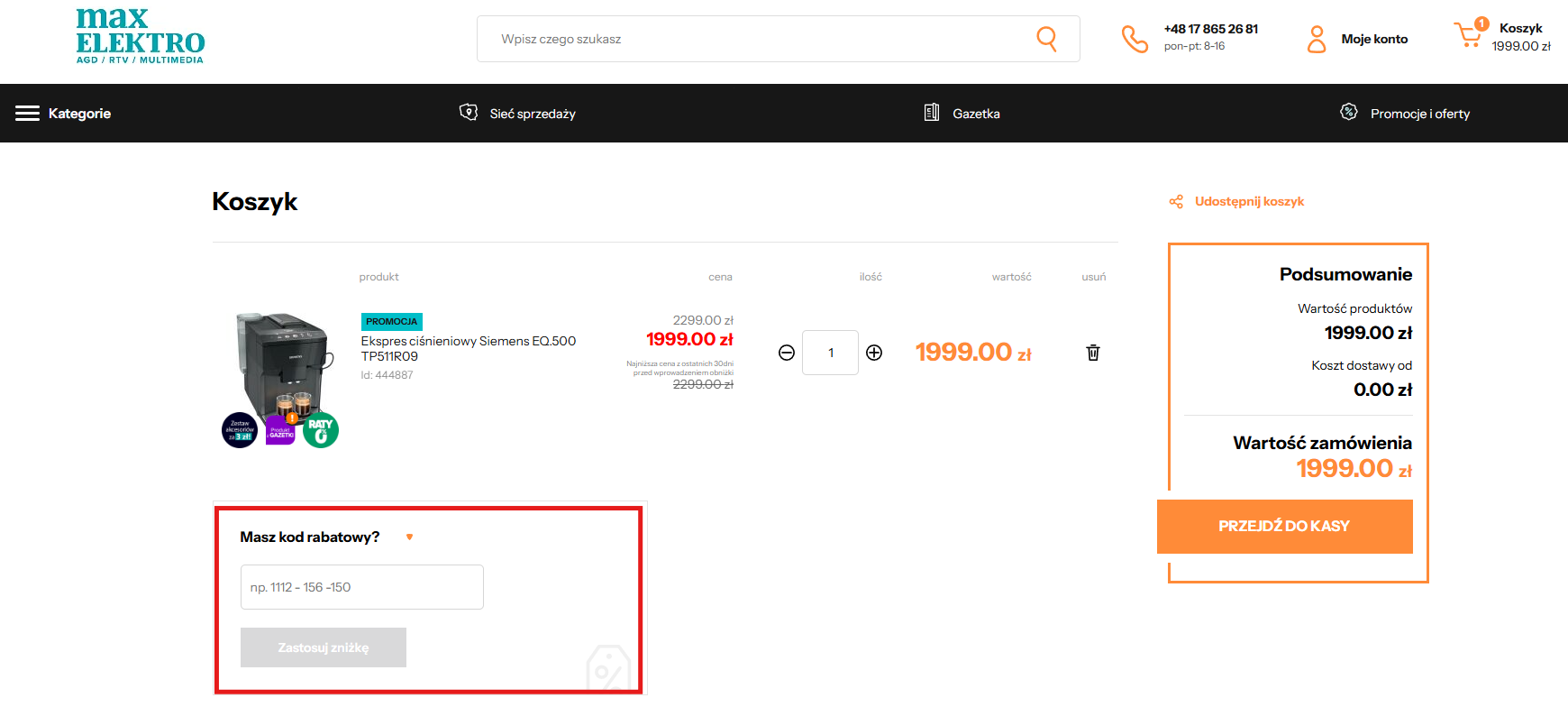
Task: Click the PRZEJDŹ DO KASY button
Action: [1284, 527]
